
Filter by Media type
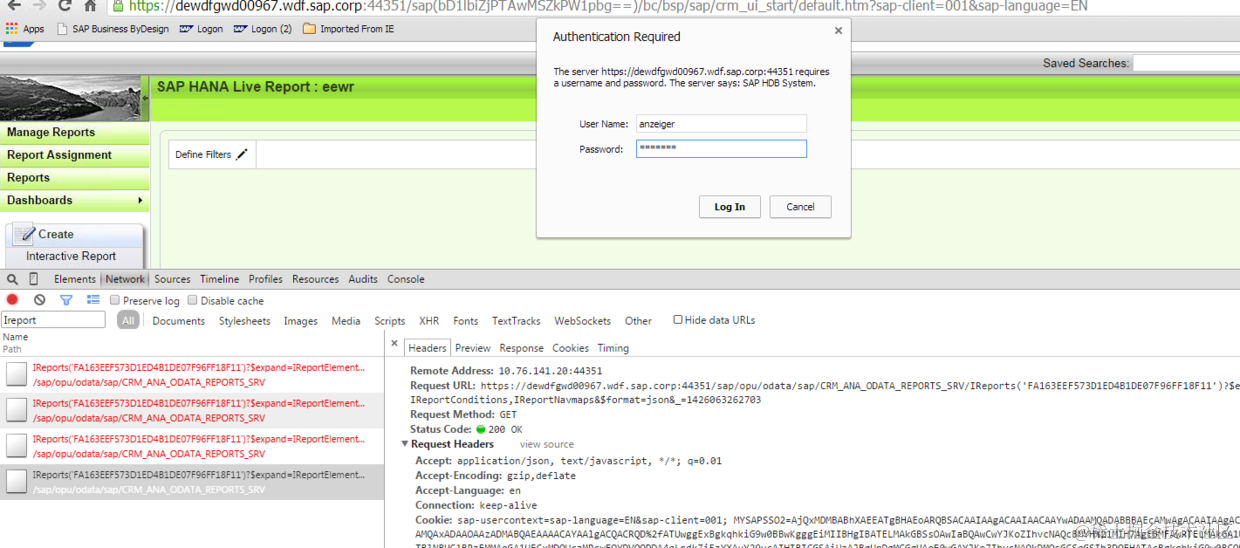(x=346, y=321)
